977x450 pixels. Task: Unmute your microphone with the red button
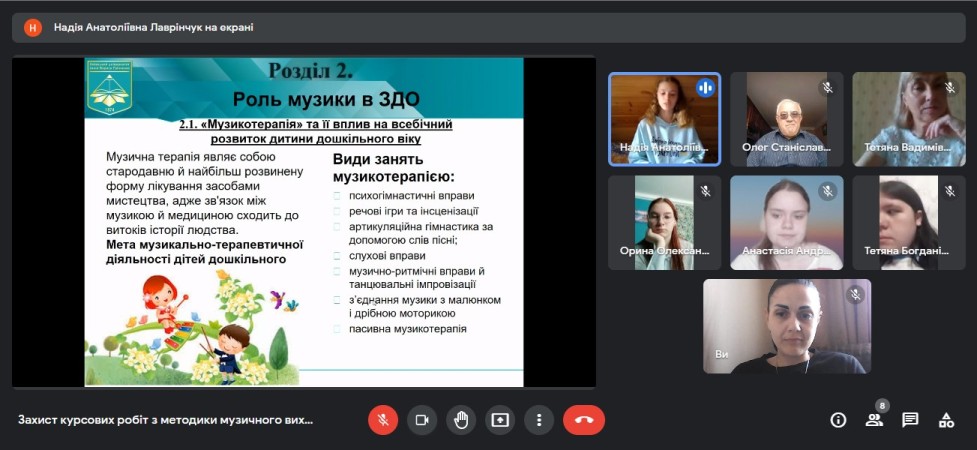[383, 420]
